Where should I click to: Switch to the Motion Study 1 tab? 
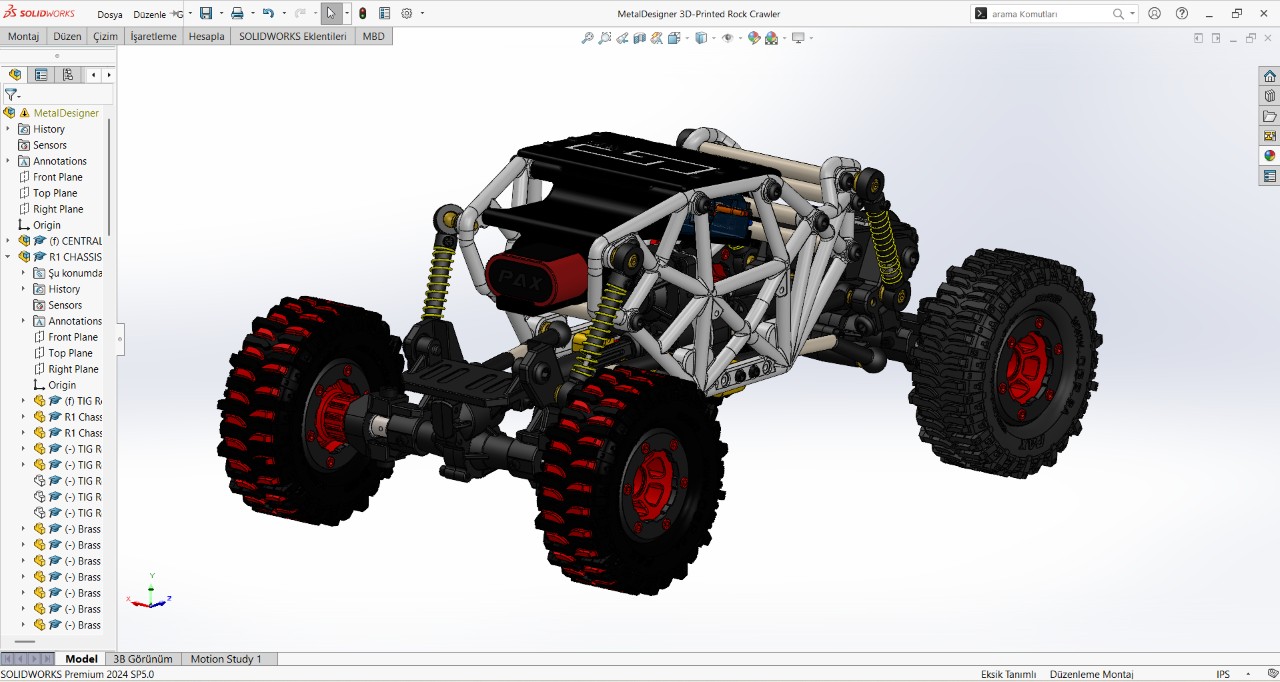tap(226, 659)
